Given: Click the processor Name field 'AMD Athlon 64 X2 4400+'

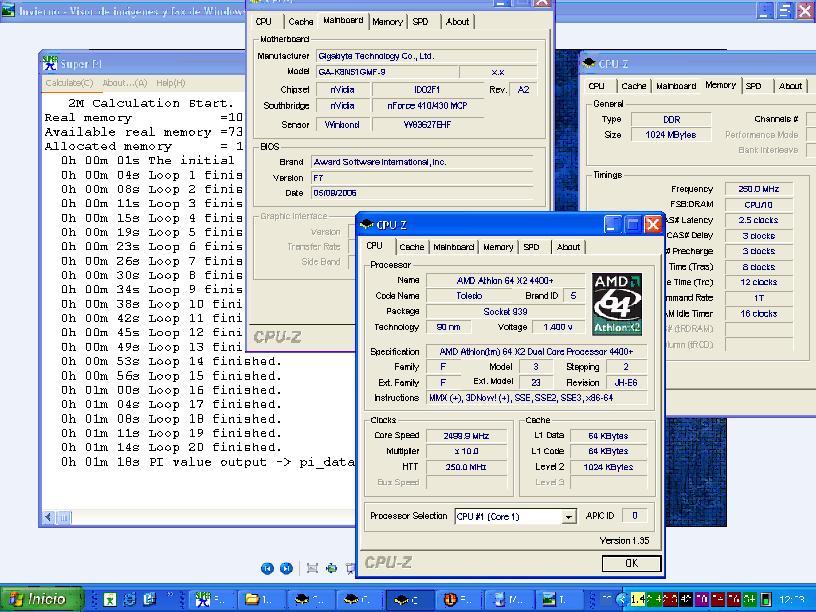Looking at the screenshot, I should (505, 280).
